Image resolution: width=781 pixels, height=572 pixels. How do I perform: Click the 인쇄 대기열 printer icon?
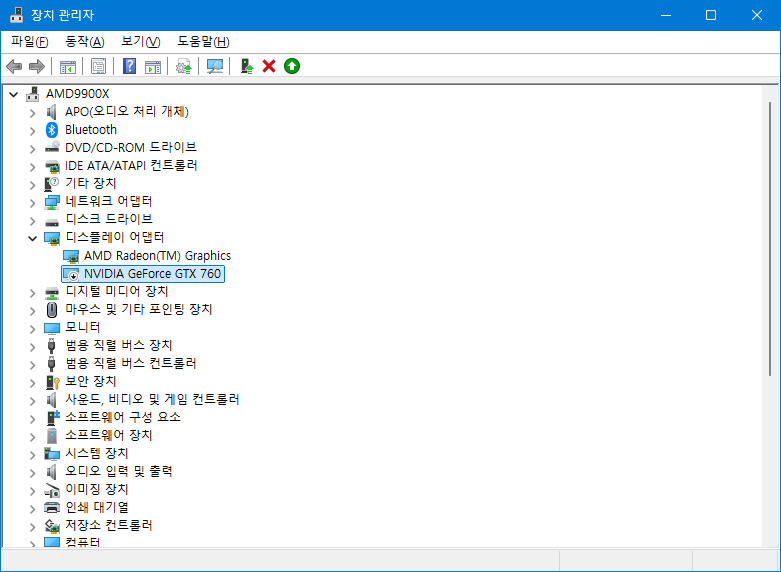(x=52, y=508)
